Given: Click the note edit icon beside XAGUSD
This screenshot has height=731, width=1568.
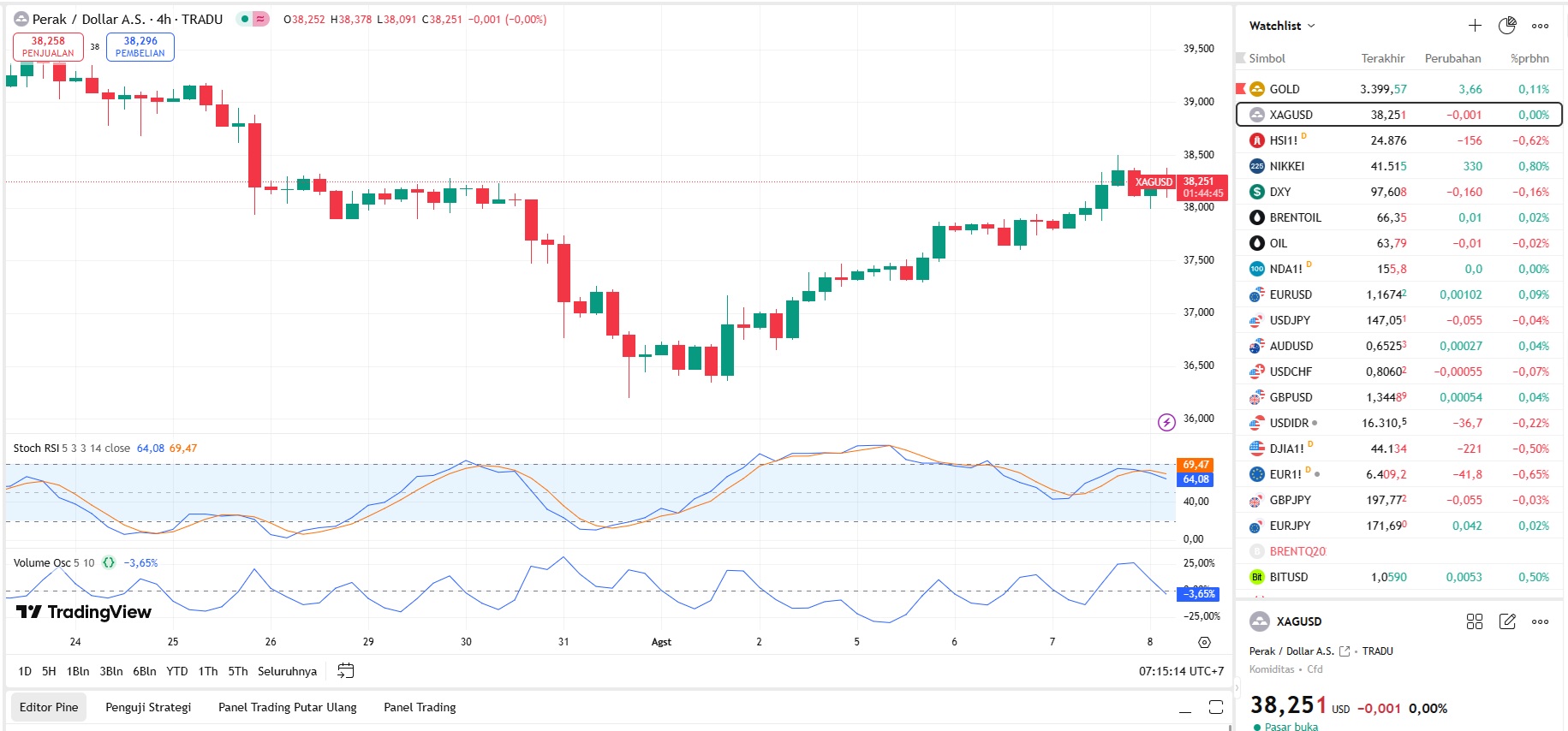Looking at the screenshot, I should [1507, 621].
